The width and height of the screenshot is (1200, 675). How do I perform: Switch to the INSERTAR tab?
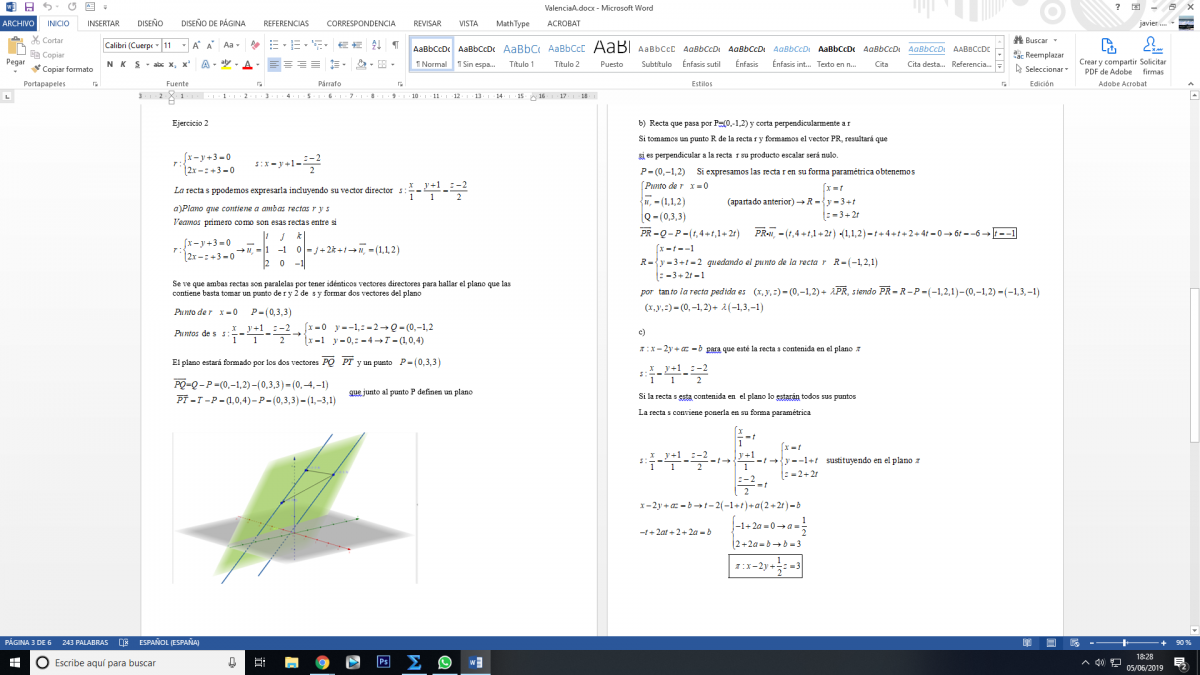point(103,22)
